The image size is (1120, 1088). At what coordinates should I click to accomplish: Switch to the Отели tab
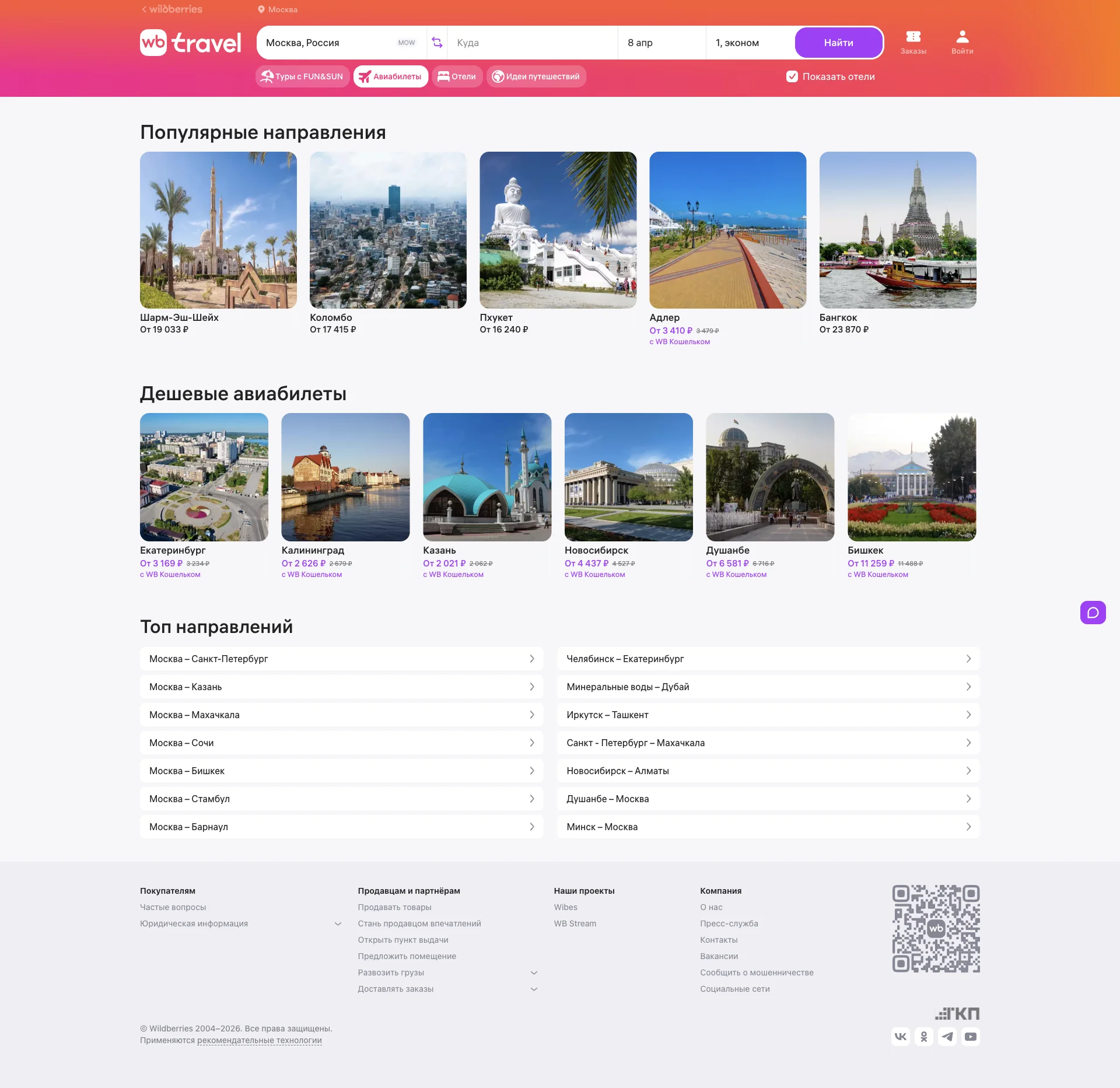pos(457,76)
